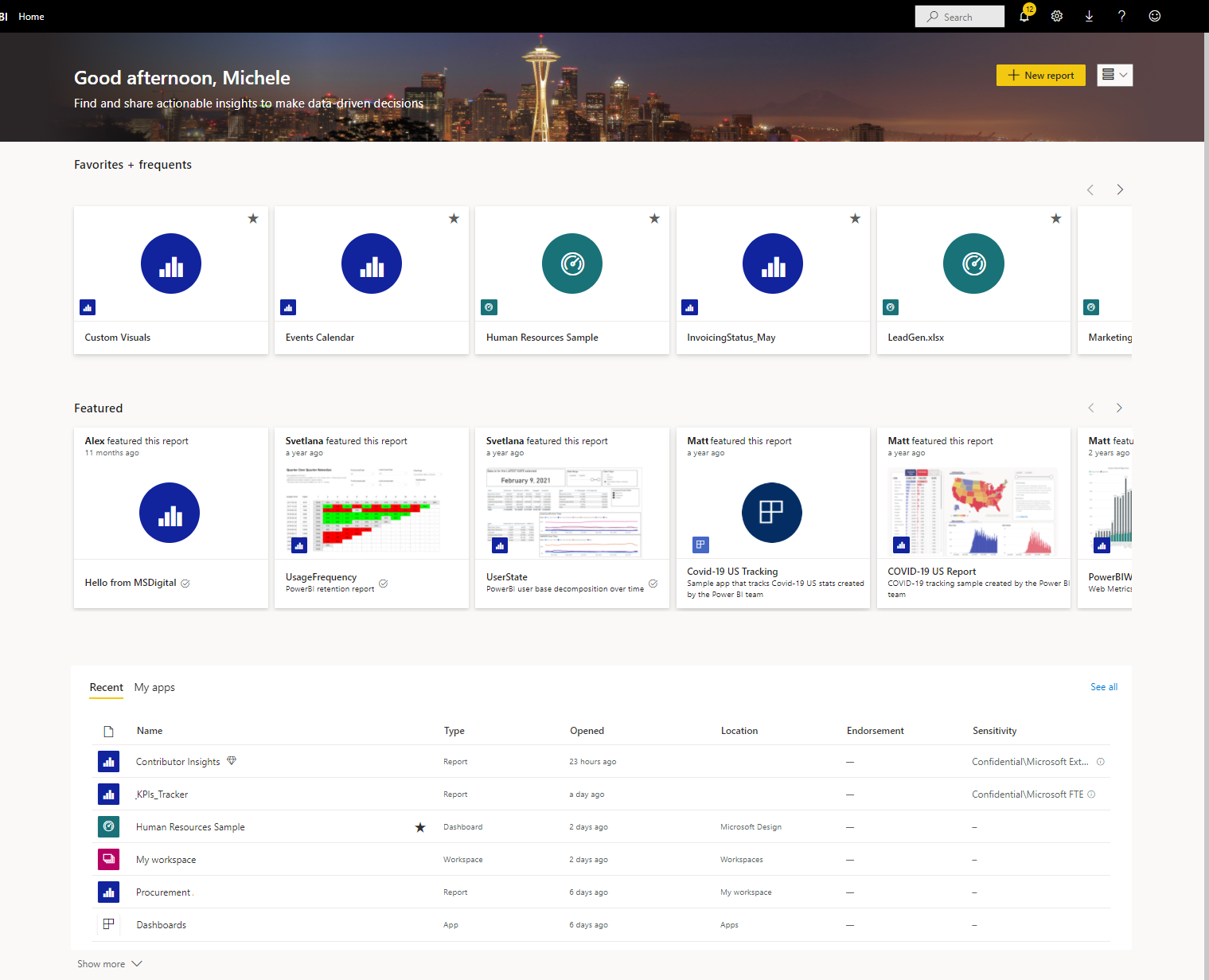The image size is (1209, 980).
Task: Click the download arrow icon
Action: pyautogui.click(x=1089, y=16)
